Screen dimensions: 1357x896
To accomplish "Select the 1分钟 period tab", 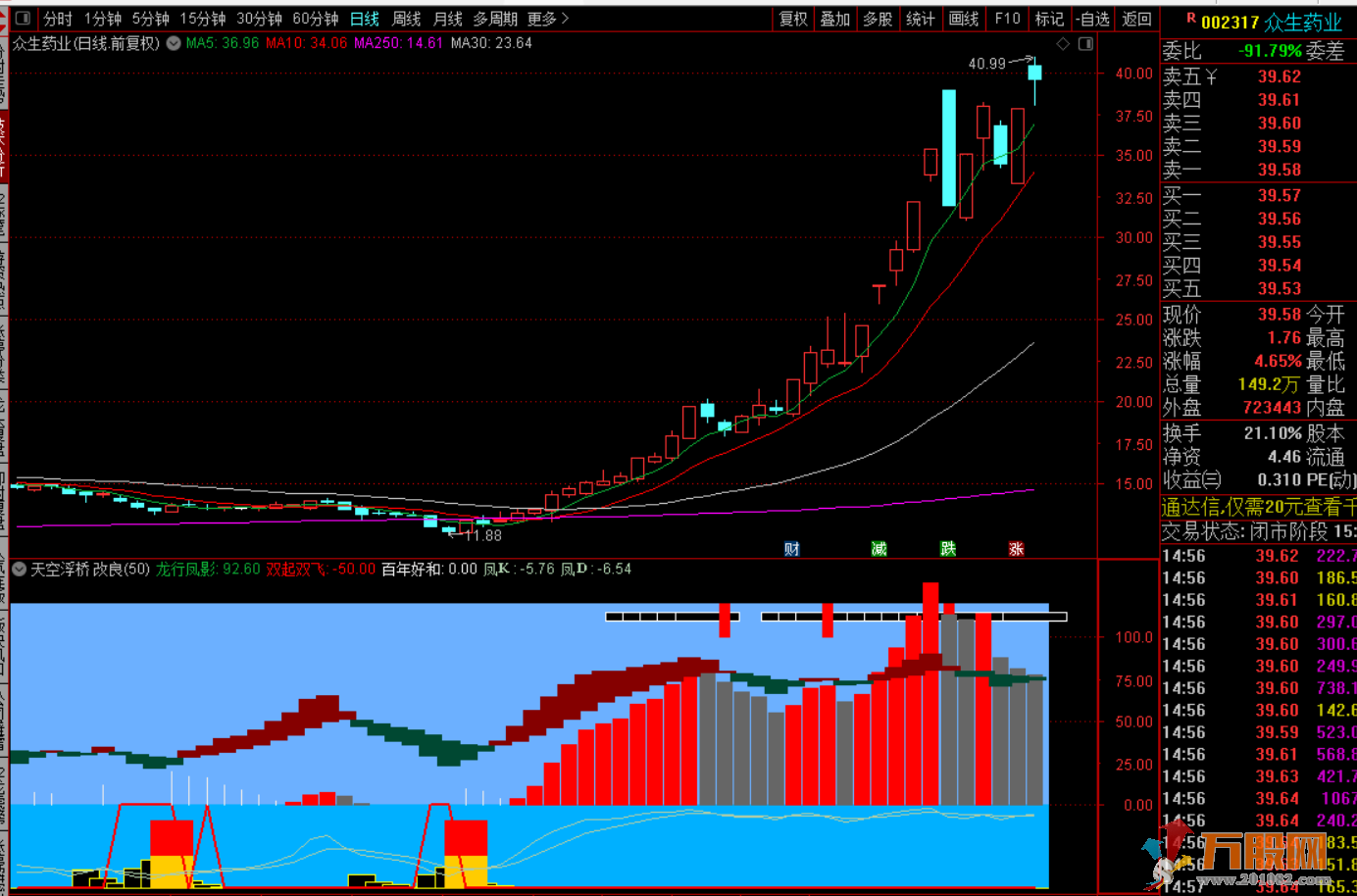I will [x=103, y=19].
